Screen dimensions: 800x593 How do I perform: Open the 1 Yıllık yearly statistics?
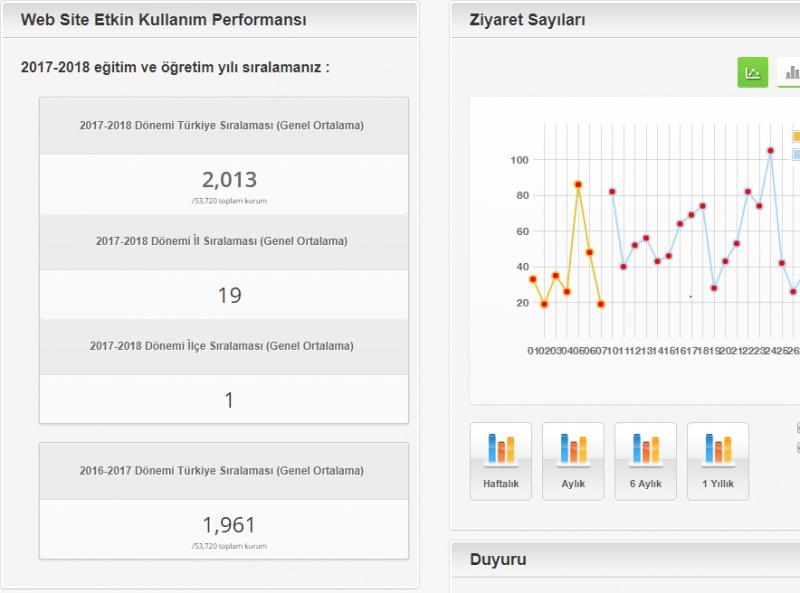coord(718,461)
